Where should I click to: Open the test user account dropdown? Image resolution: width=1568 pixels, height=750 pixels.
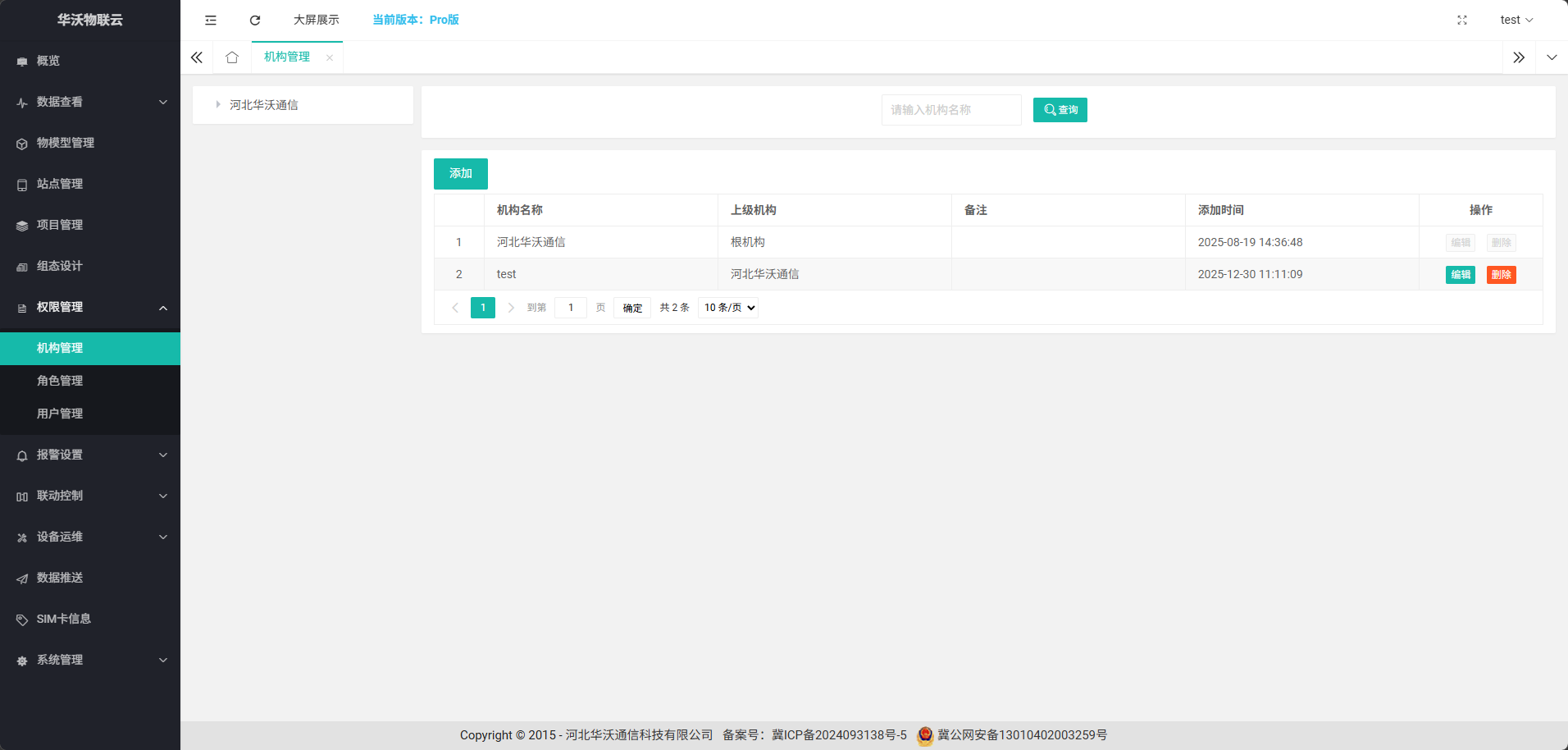(1516, 20)
